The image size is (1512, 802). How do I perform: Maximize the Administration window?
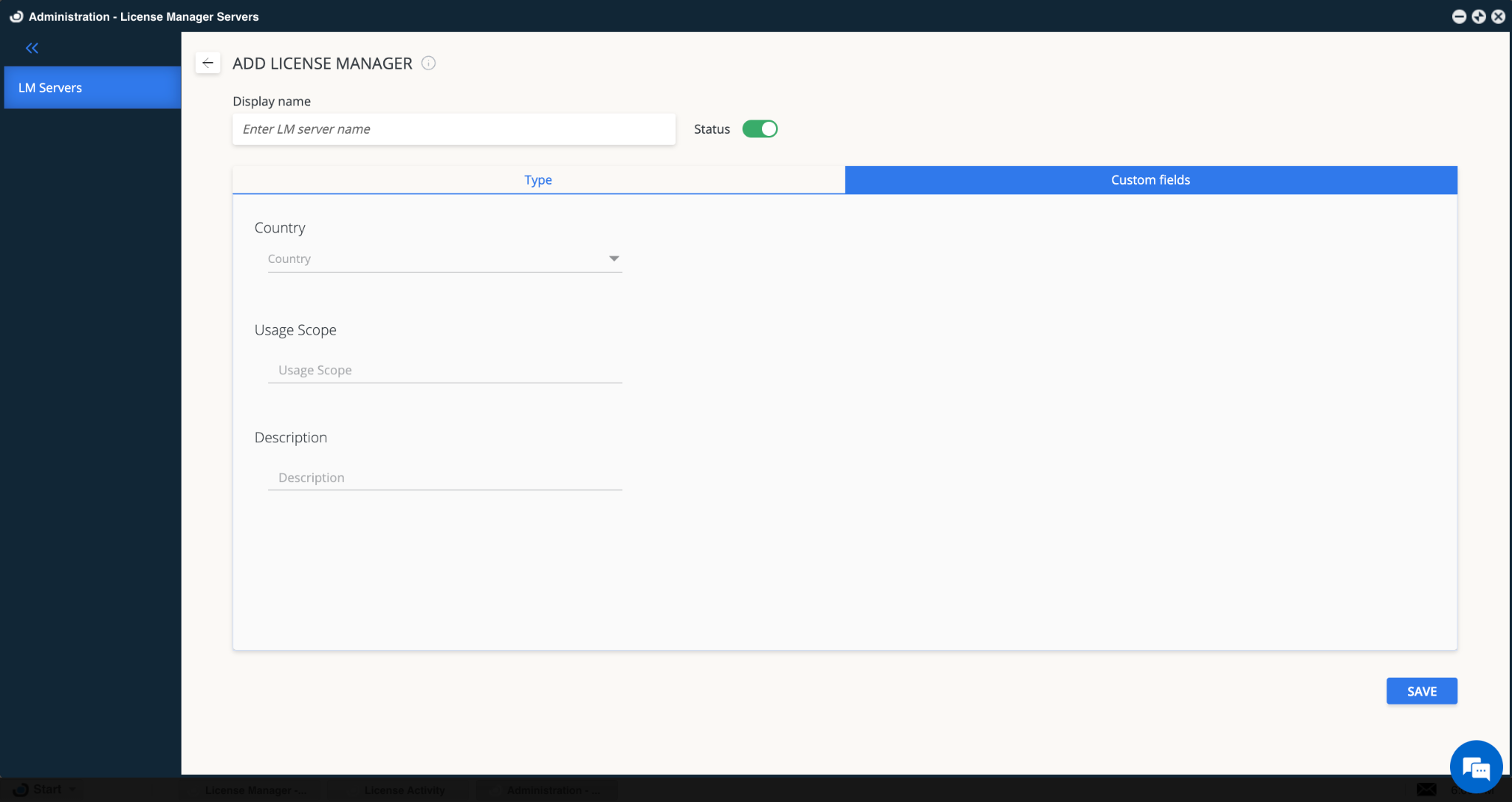point(1479,16)
